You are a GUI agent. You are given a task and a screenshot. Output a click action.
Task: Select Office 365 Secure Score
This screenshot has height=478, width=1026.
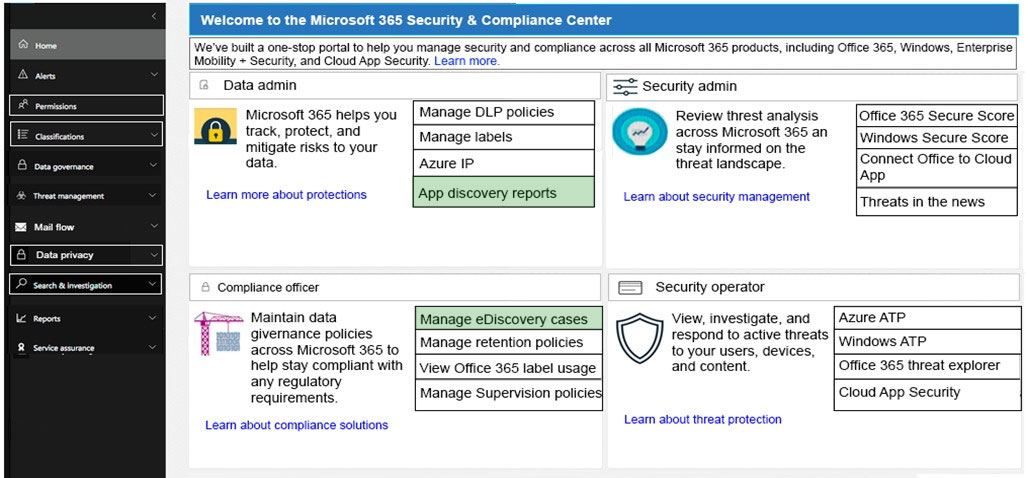(x=937, y=116)
